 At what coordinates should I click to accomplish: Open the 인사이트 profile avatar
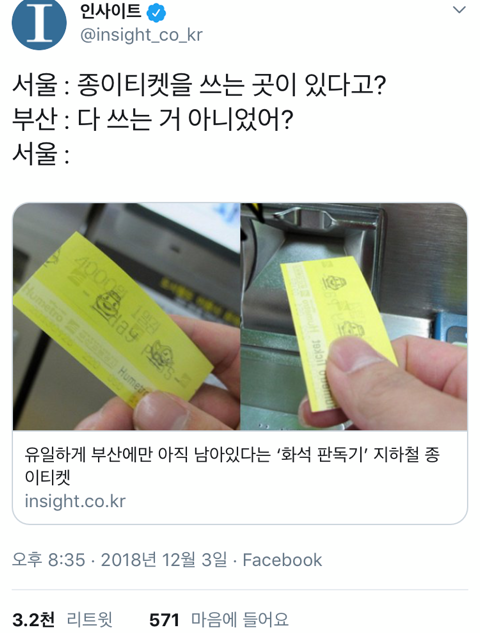39,23
